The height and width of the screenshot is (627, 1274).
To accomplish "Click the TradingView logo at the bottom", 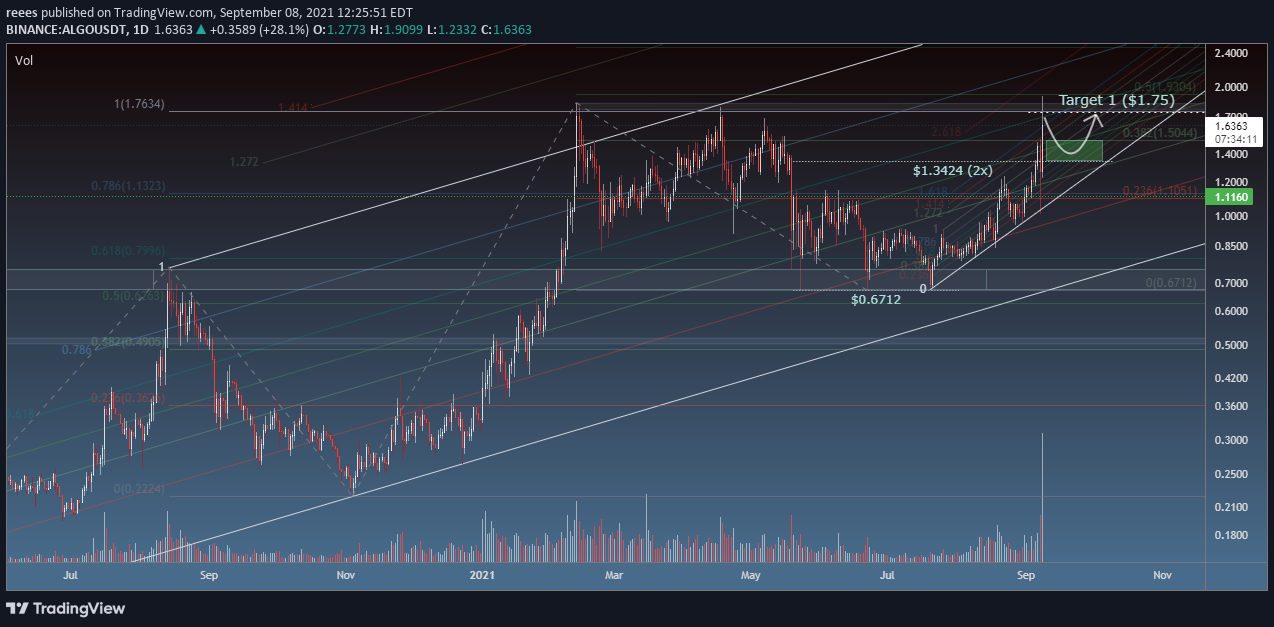I will [x=66, y=608].
